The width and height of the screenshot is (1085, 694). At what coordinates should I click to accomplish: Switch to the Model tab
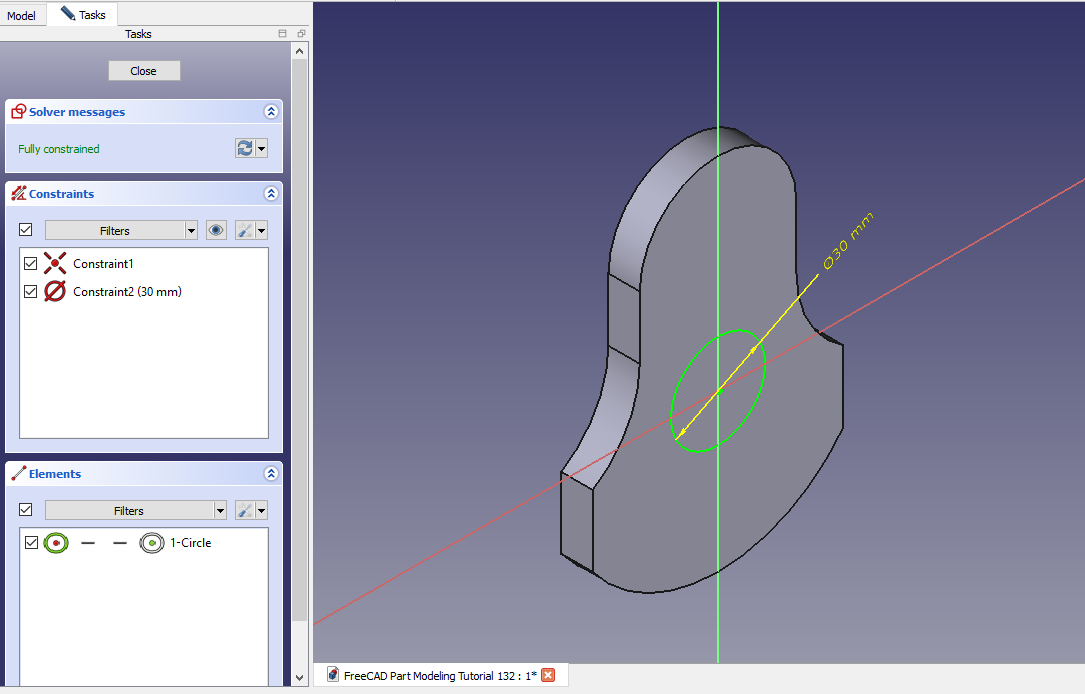22,15
